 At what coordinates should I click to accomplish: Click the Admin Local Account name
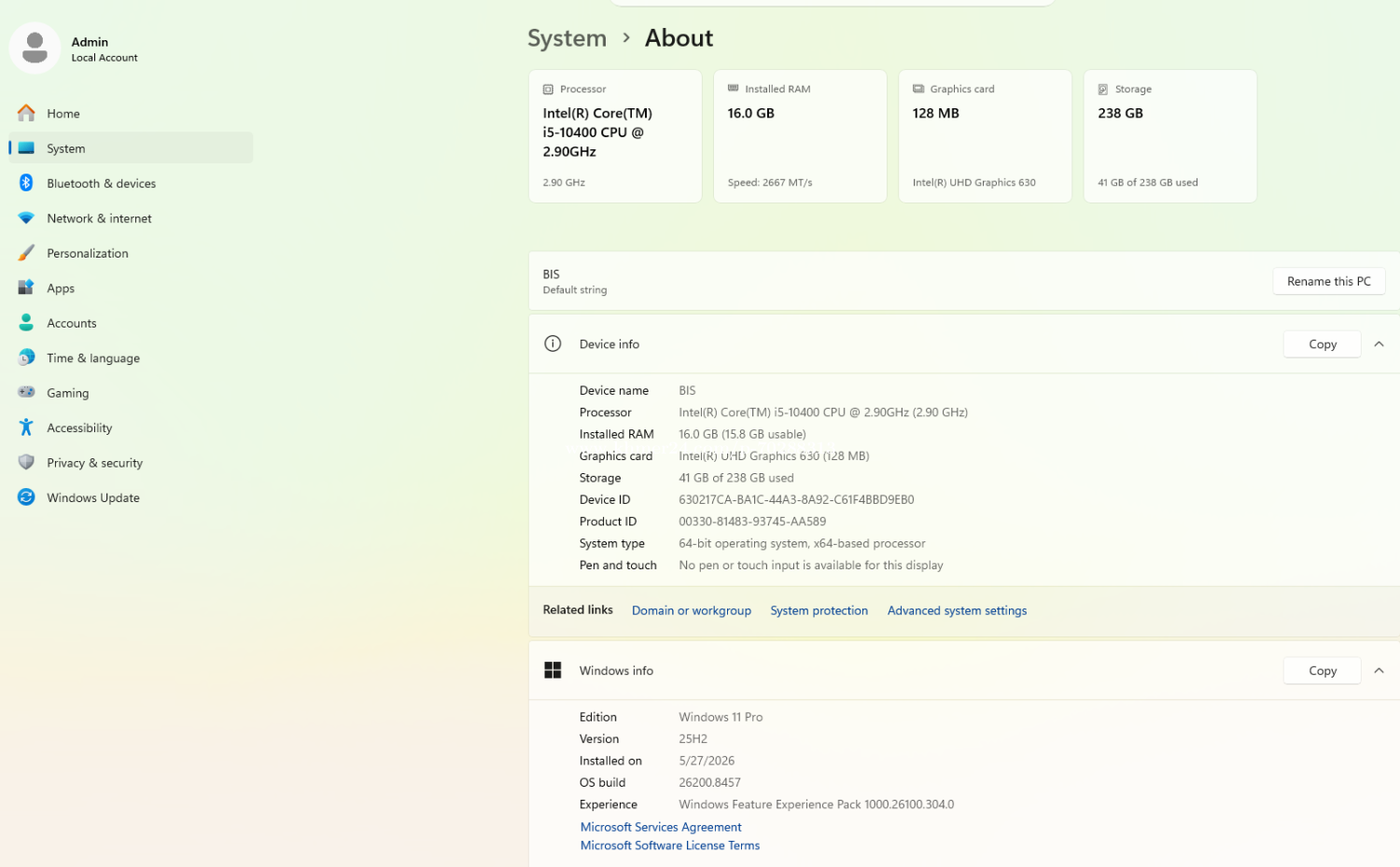105,49
